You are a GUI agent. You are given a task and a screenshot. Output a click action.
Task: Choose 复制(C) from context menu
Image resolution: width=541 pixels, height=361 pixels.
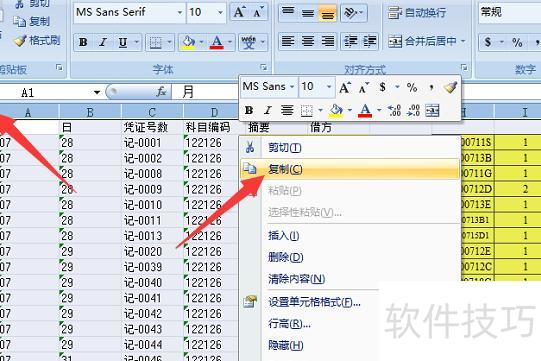[x=350, y=169]
